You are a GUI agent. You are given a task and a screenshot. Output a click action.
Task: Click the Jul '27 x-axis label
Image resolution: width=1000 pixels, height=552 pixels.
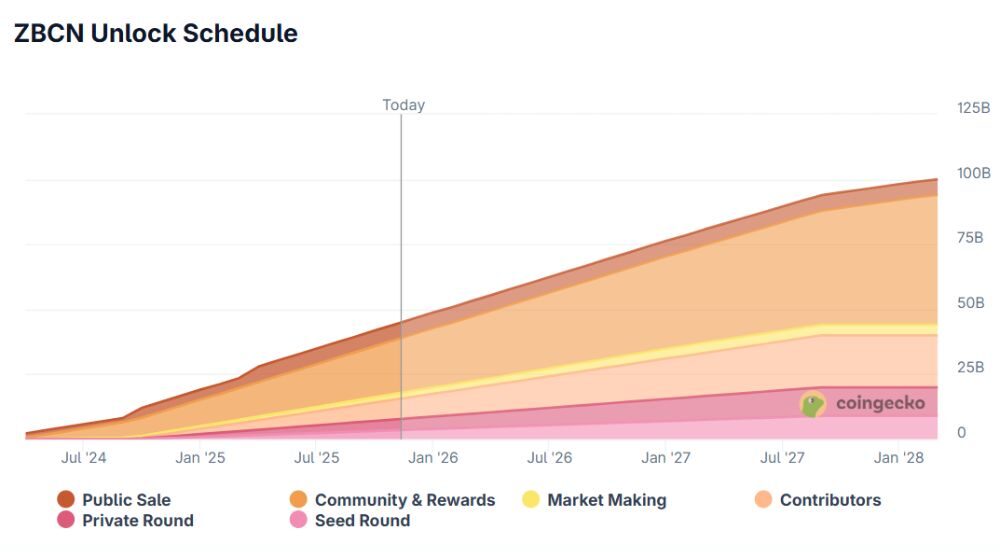[783, 458]
